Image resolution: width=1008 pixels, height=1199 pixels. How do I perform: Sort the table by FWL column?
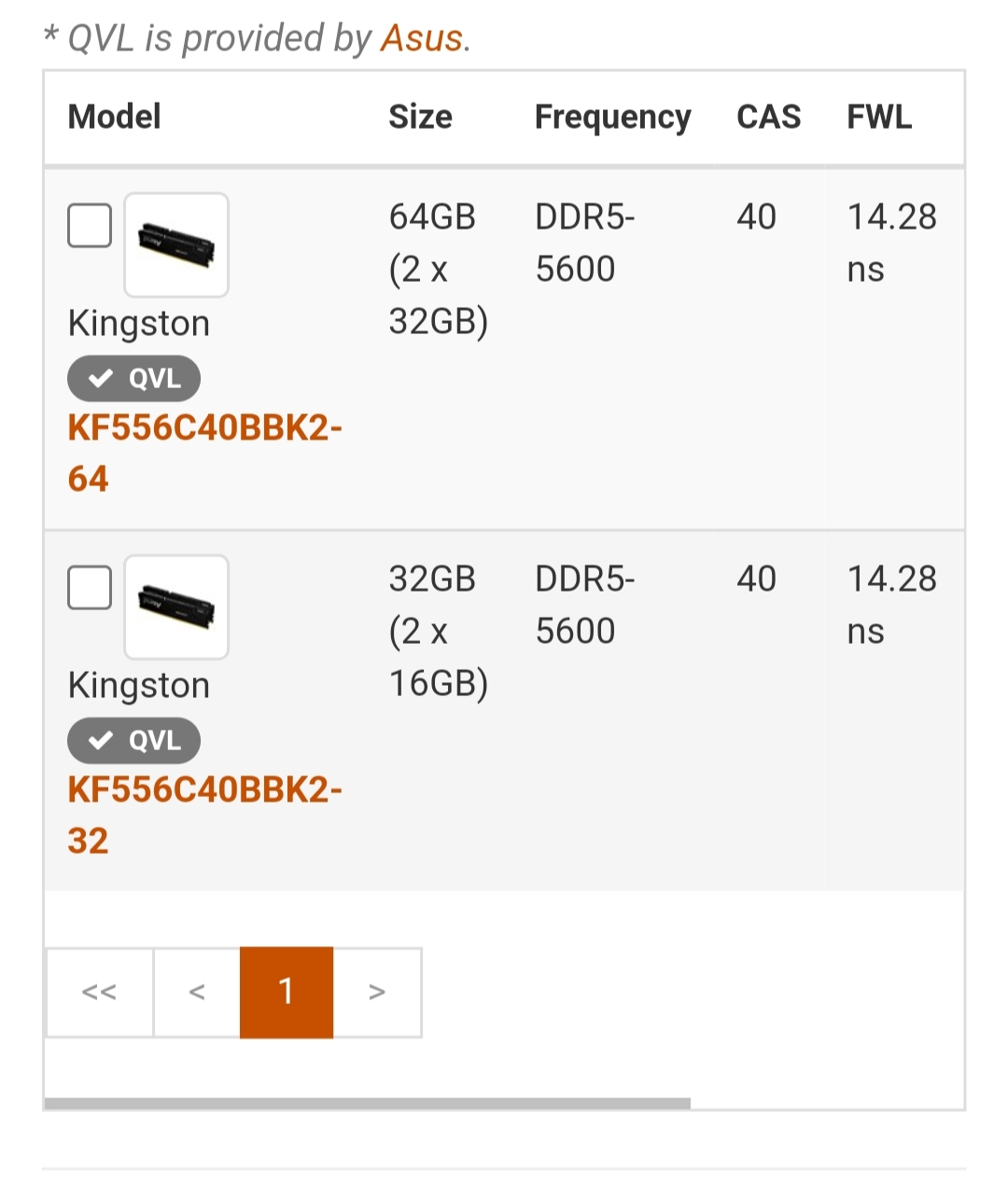click(x=878, y=118)
